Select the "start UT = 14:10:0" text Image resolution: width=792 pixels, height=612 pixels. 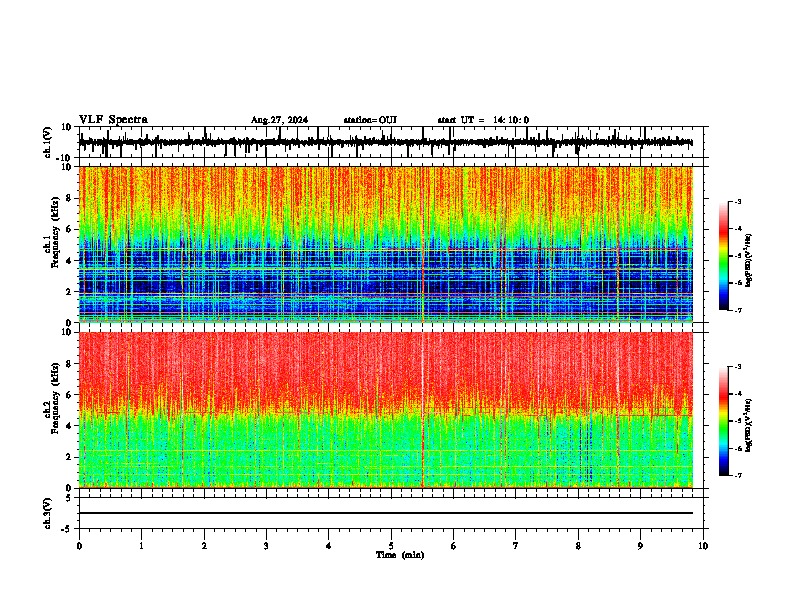click(x=483, y=120)
